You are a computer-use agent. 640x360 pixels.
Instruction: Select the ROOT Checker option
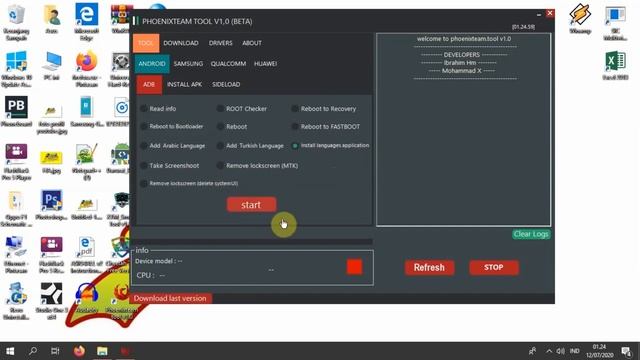point(242,109)
